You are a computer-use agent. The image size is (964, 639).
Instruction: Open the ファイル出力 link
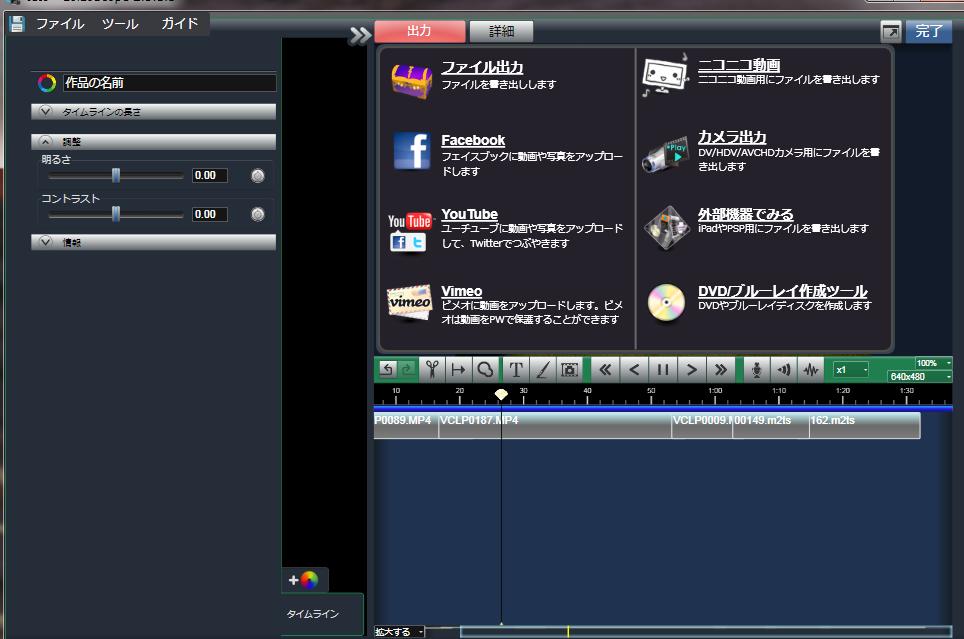(x=482, y=66)
